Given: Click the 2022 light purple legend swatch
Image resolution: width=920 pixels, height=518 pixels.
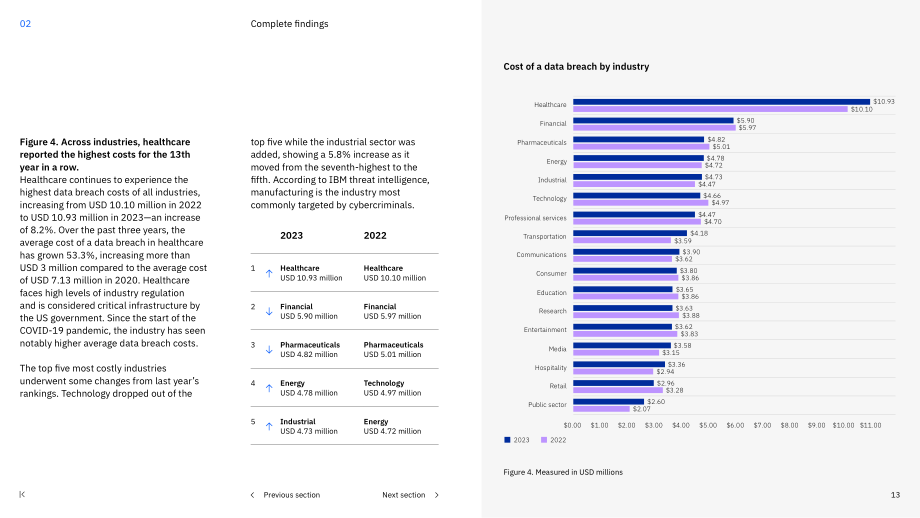Looking at the screenshot, I should point(544,440).
